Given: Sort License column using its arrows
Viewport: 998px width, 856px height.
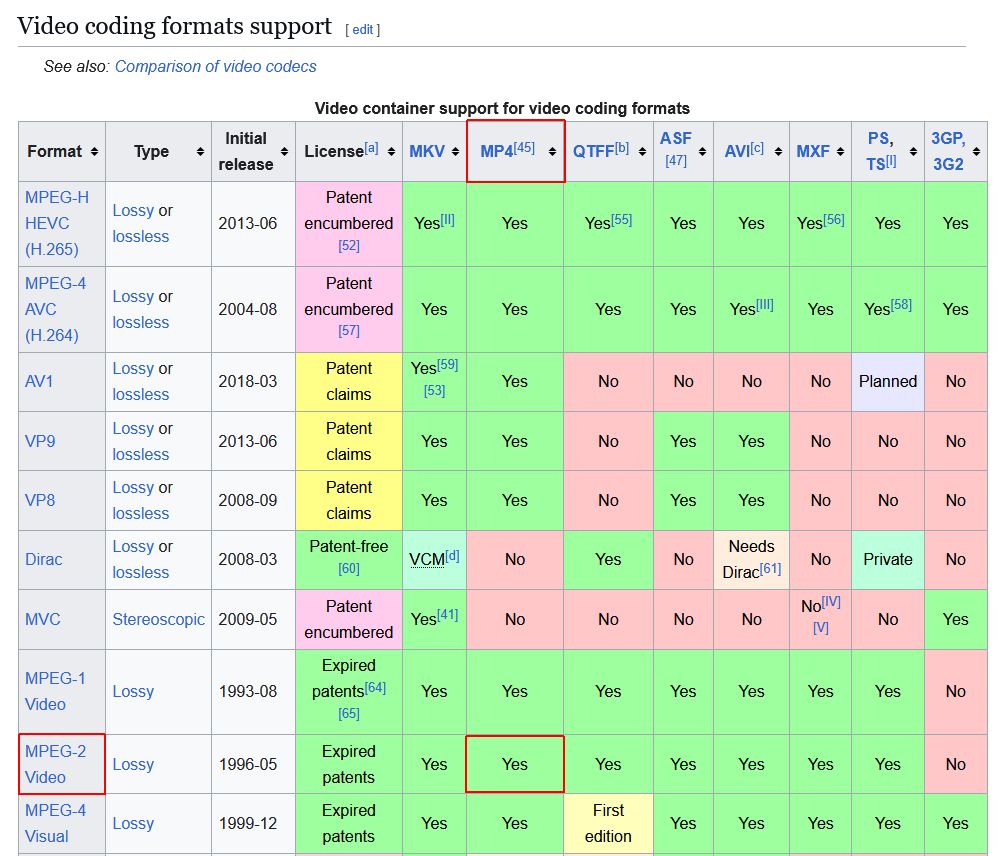Looking at the screenshot, I should (391, 152).
